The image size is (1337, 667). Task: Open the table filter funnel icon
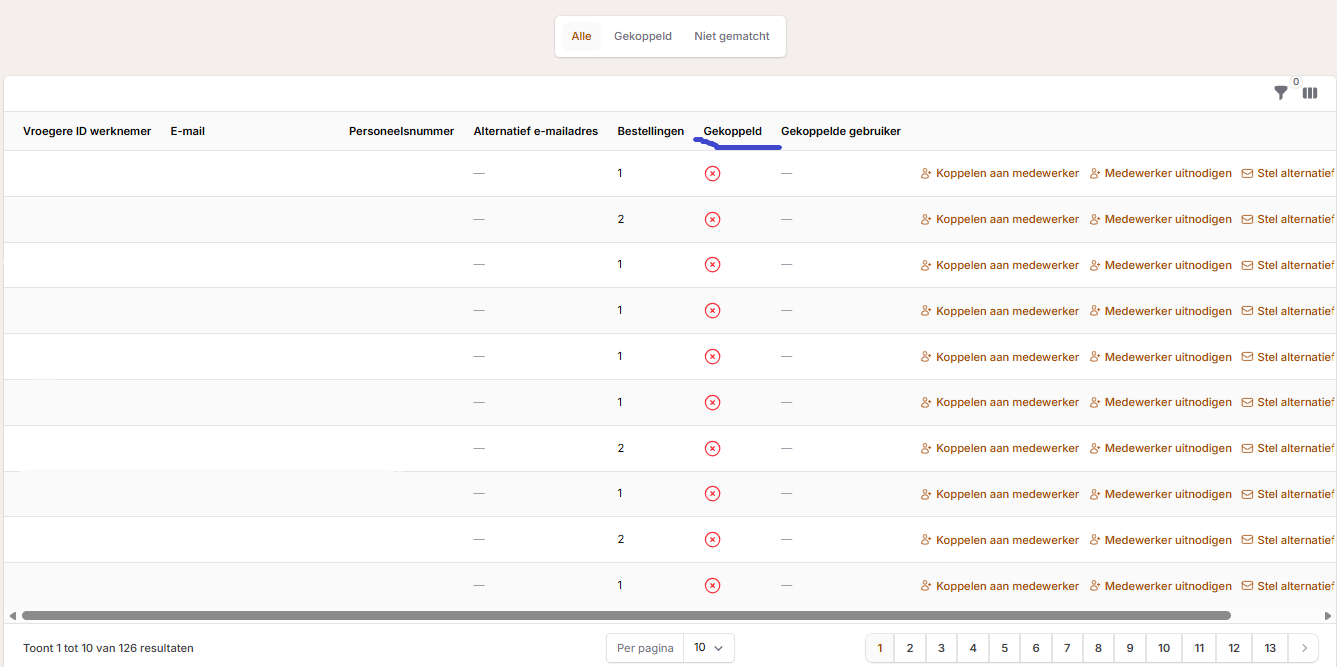1280,93
